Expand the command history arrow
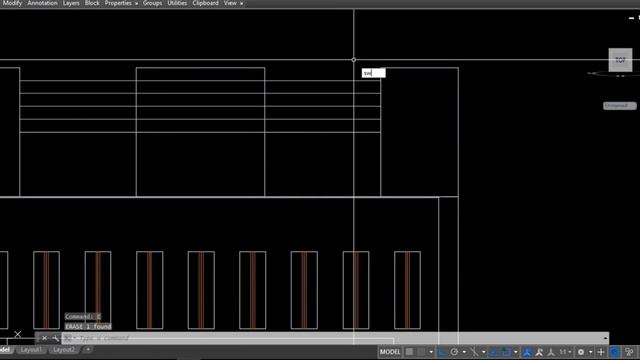Viewport: 640px width, 360px height. (606, 338)
